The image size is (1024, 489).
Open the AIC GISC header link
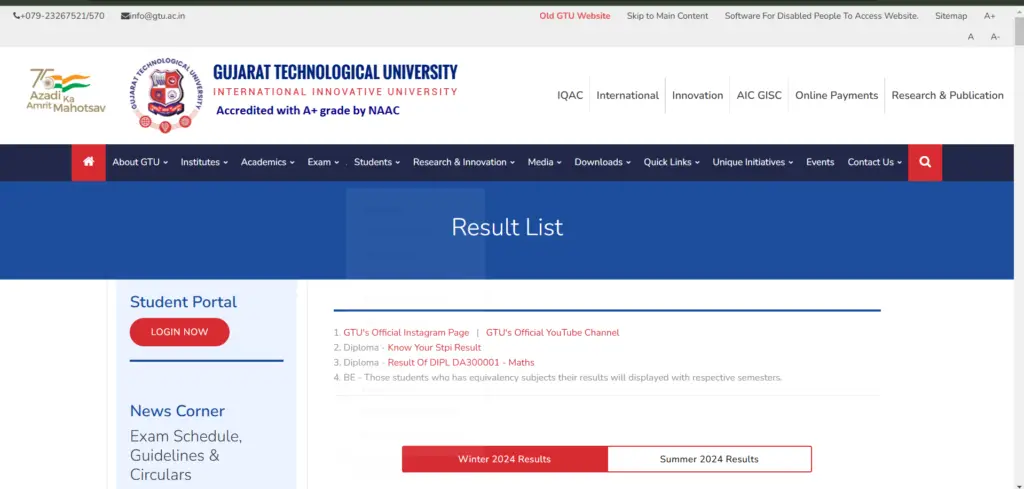coord(759,95)
